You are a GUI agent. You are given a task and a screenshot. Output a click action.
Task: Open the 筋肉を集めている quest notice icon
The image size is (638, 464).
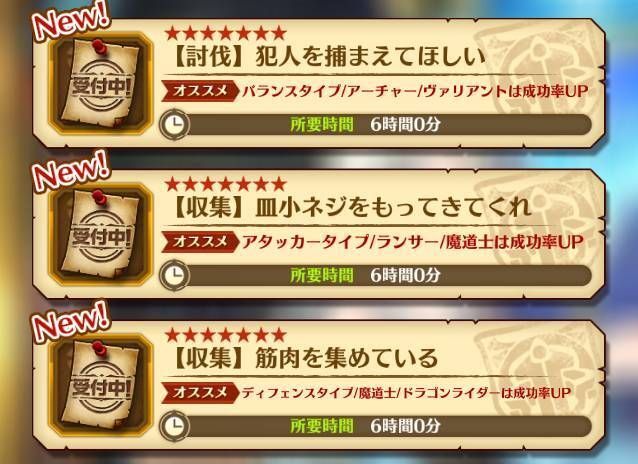(x=101, y=385)
